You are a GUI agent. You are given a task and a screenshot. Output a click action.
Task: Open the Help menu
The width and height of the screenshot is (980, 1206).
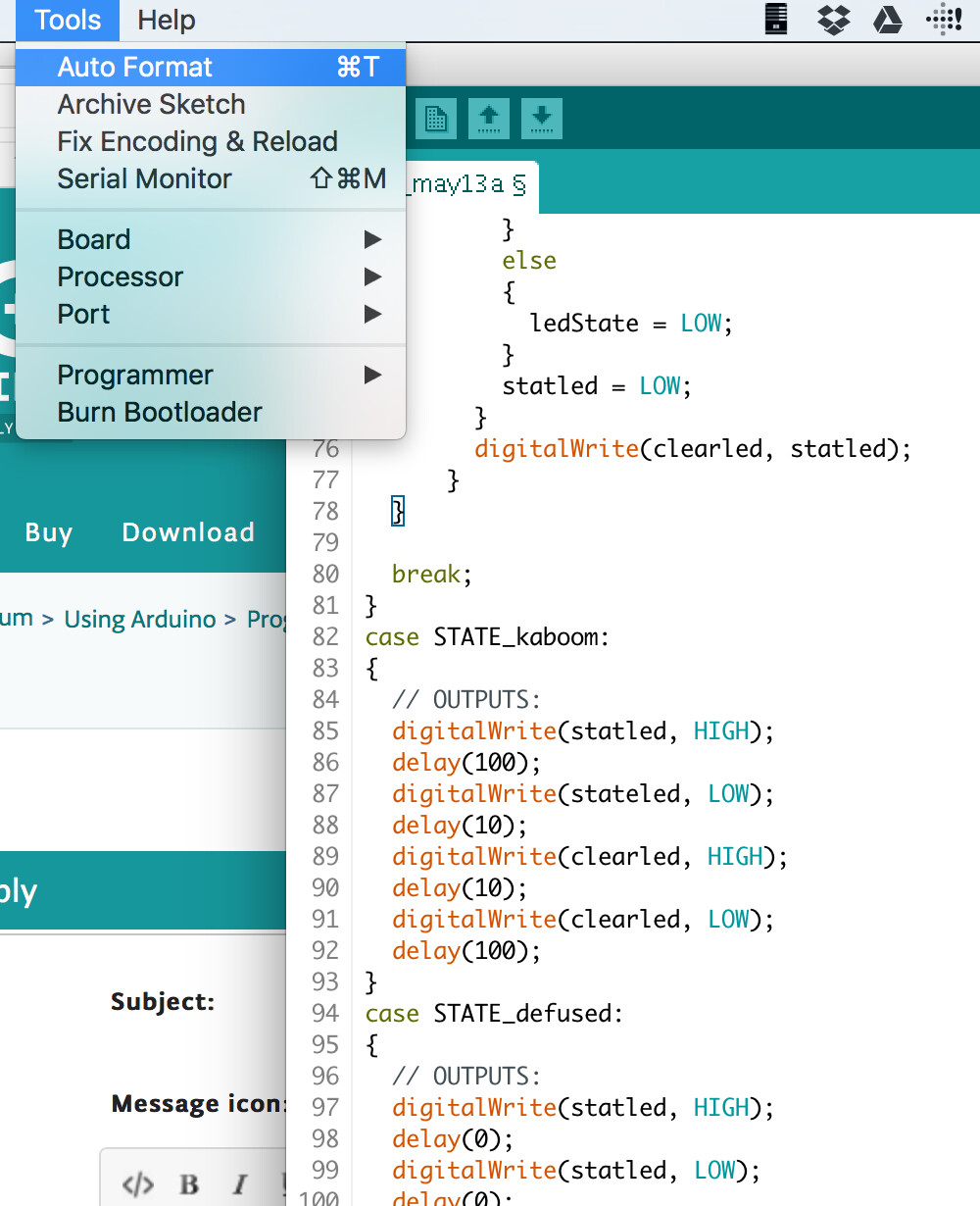(x=165, y=20)
